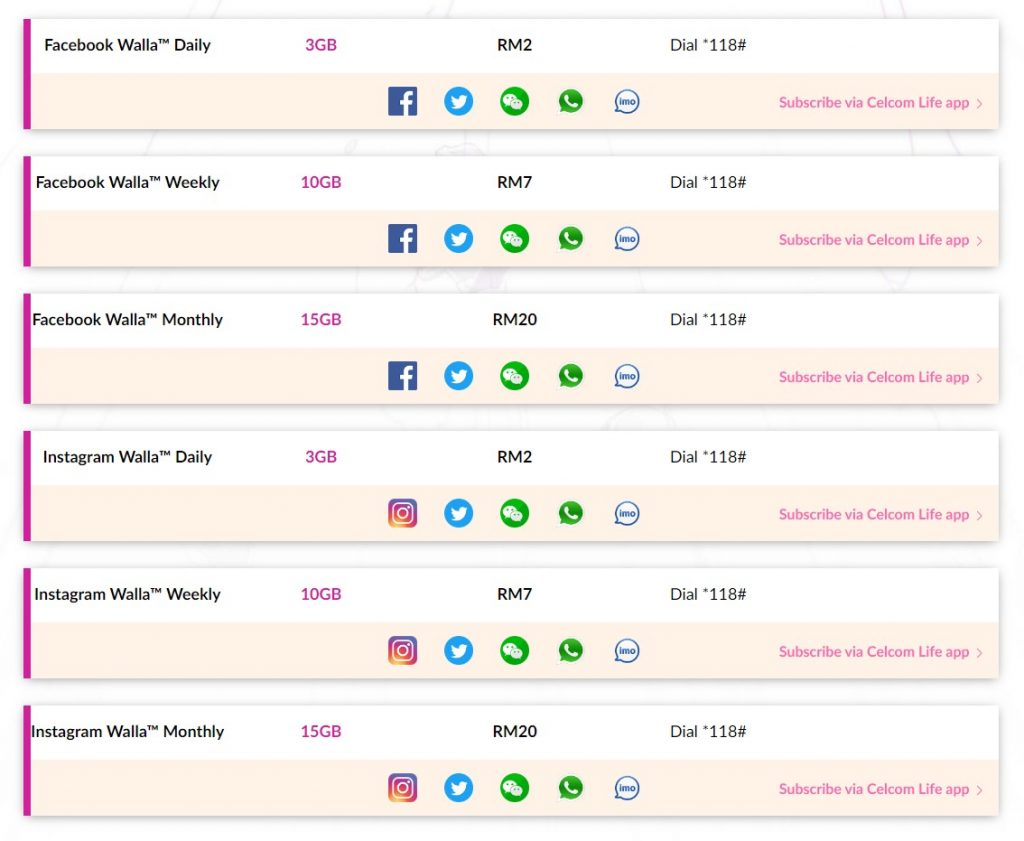Click Twitter icon in Instagram Walla Daily row

458,513
